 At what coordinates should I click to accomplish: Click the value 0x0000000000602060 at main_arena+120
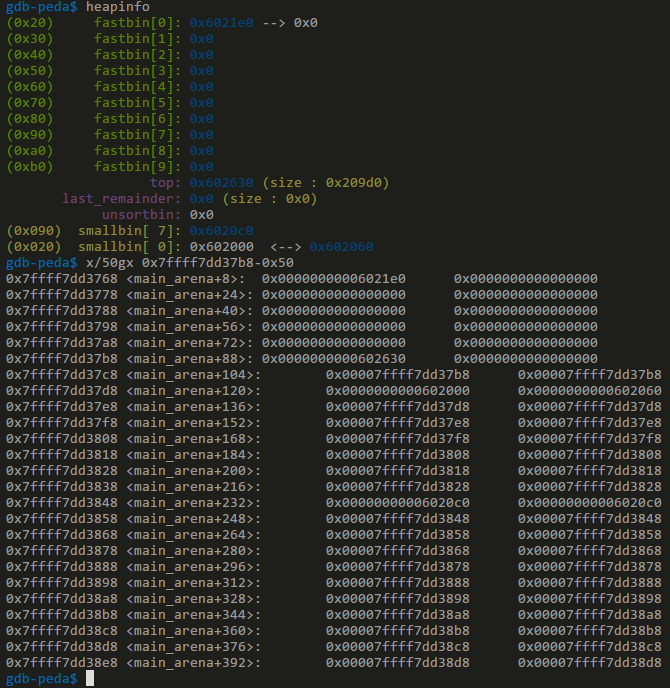(x=589, y=391)
